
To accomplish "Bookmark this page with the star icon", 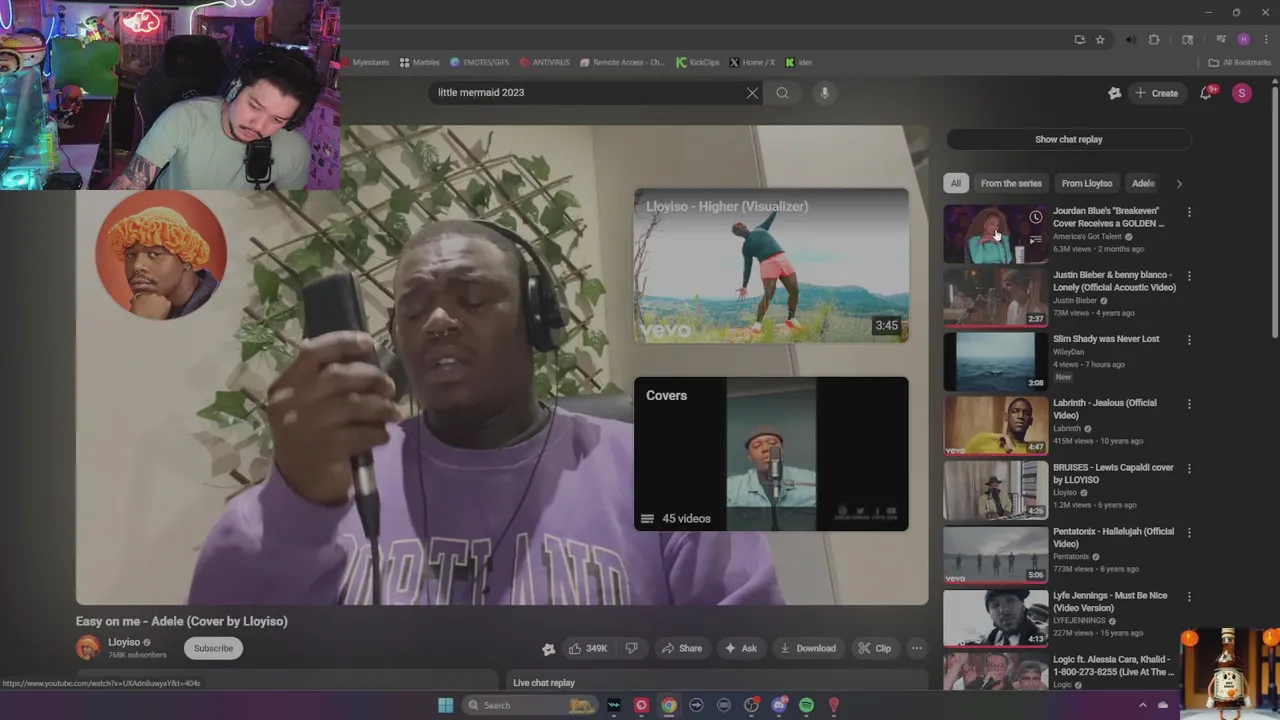I will tap(1100, 40).
